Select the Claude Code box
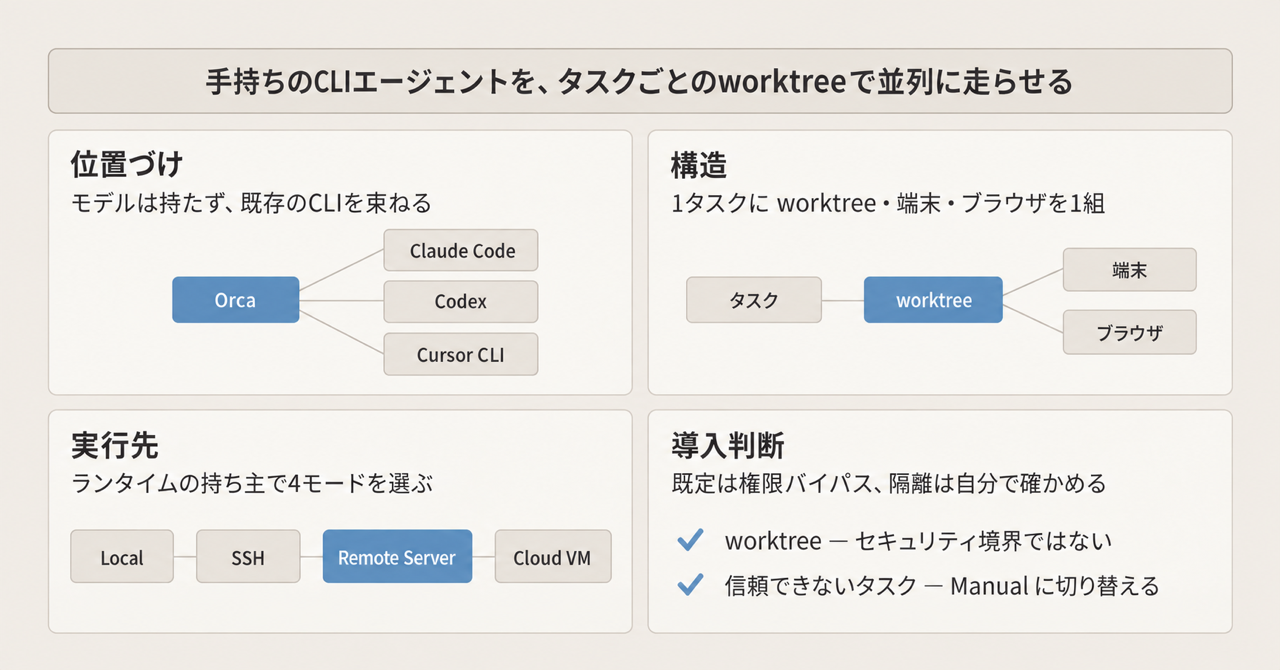 pos(461,251)
